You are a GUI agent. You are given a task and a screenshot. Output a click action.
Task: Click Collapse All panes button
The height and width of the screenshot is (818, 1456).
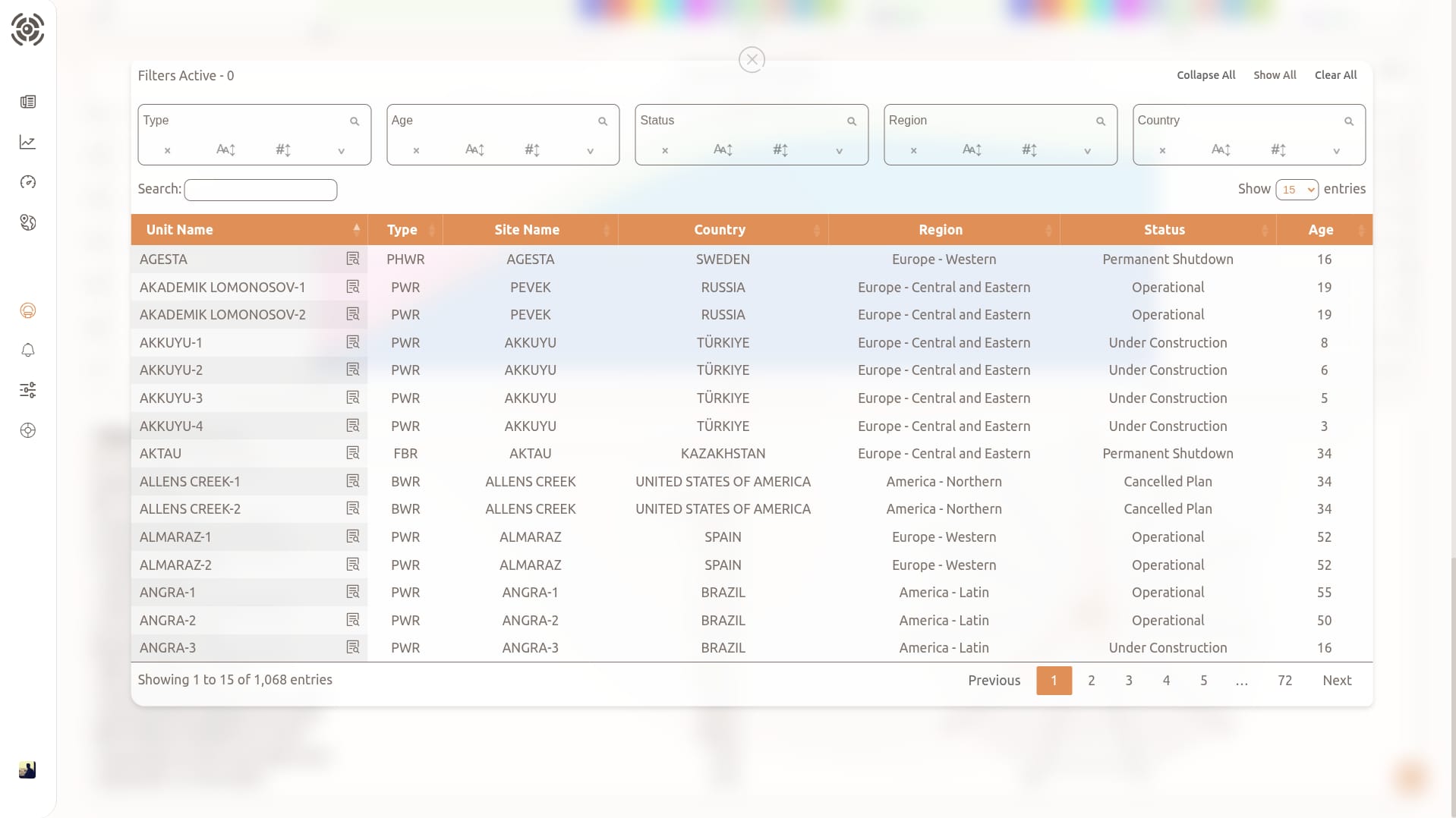click(x=1205, y=75)
